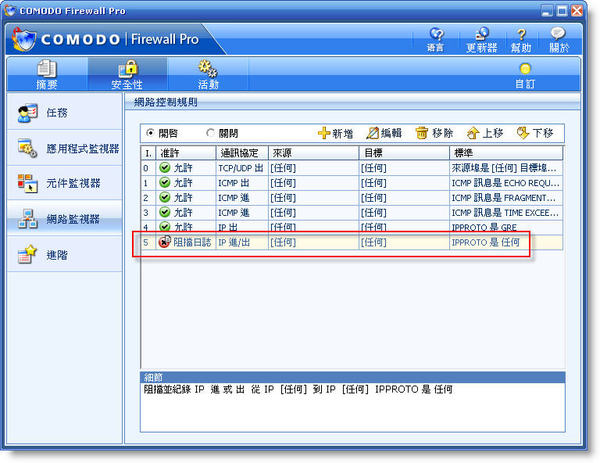Click the network monitor computers icon
Screen dimensions: 600x463
[28, 219]
